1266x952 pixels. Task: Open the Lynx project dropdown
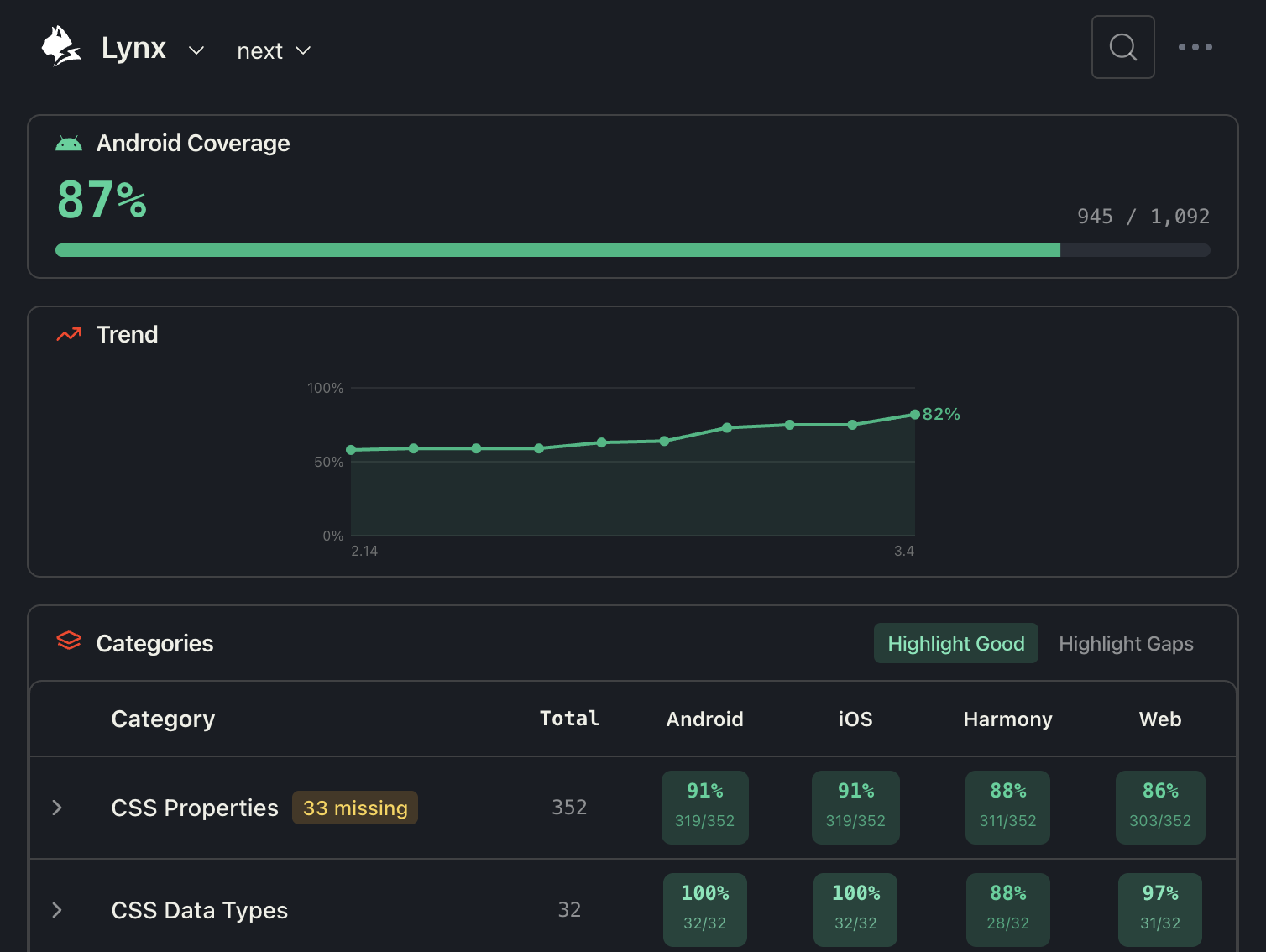click(x=196, y=50)
